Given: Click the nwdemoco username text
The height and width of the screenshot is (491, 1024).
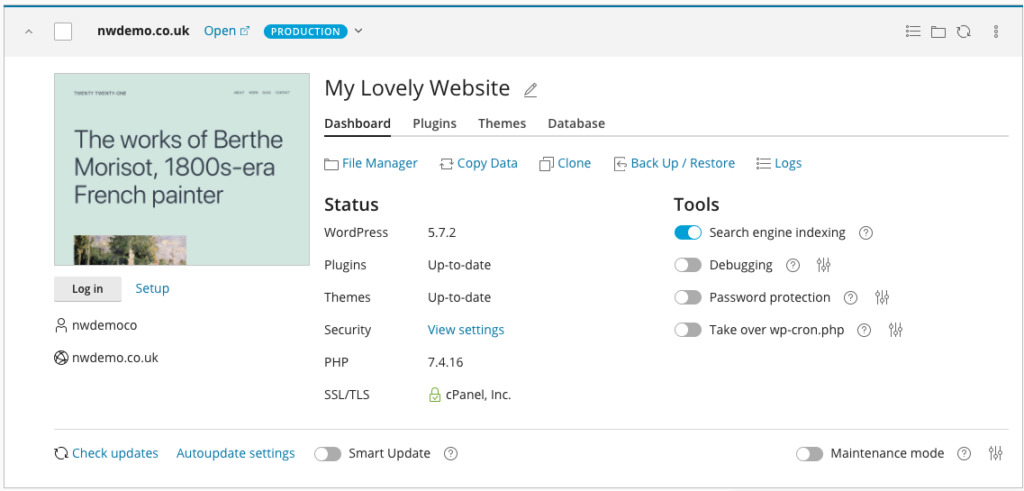Looking at the screenshot, I should pyautogui.click(x=104, y=325).
